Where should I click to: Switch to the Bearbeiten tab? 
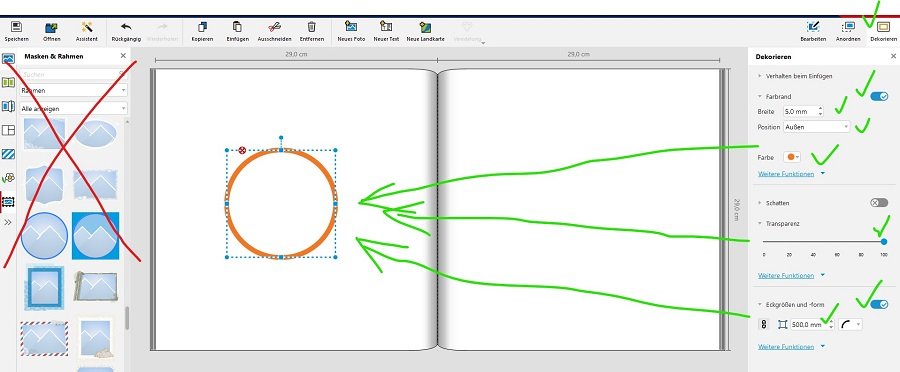(813, 31)
